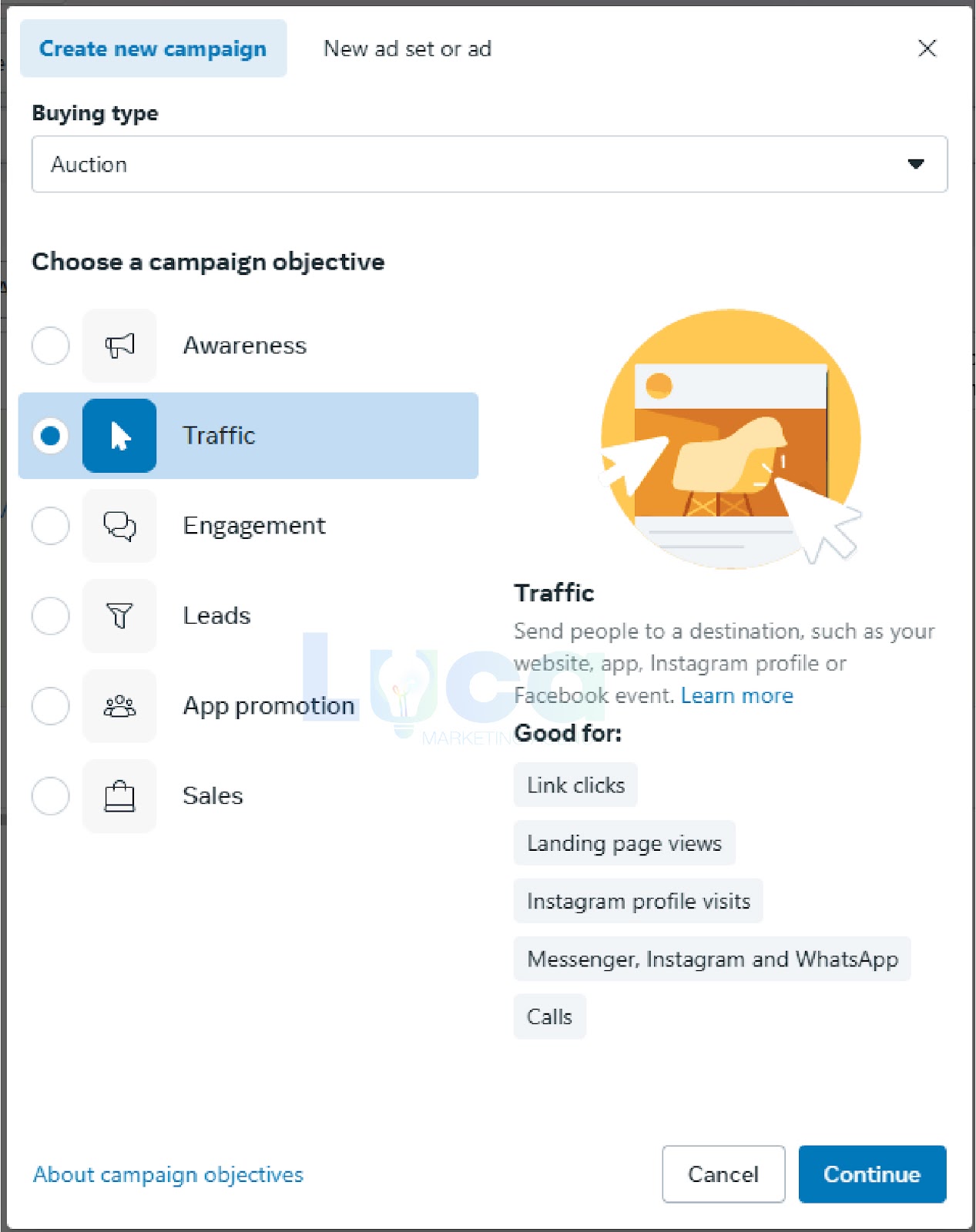Image resolution: width=976 pixels, height=1232 pixels.
Task: Click Messenger, Instagram and WhatsApp tag
Action: click(713, 959)
